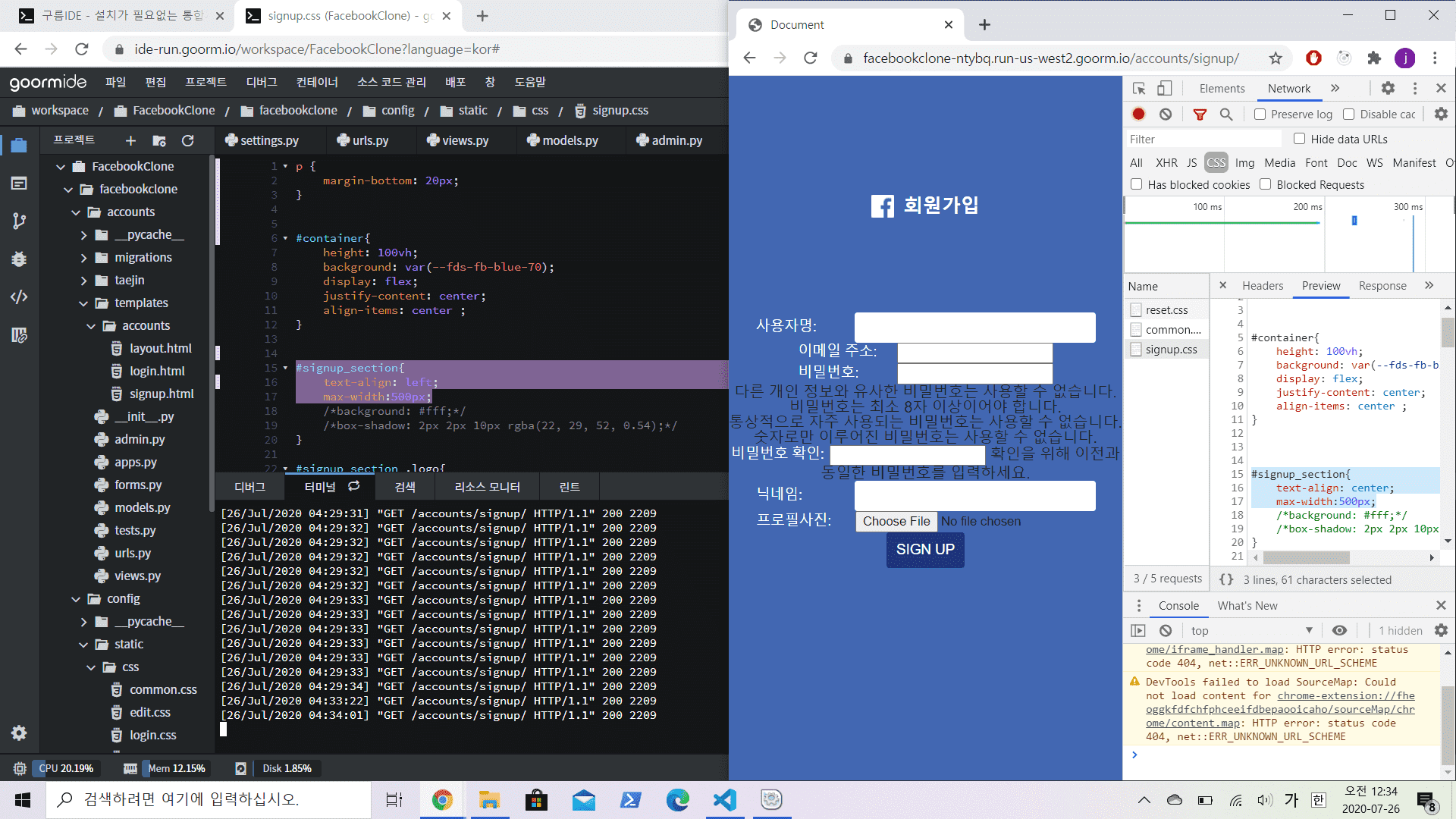Open the project explorer icon in goormide sidebar

[x=19, y=145]
